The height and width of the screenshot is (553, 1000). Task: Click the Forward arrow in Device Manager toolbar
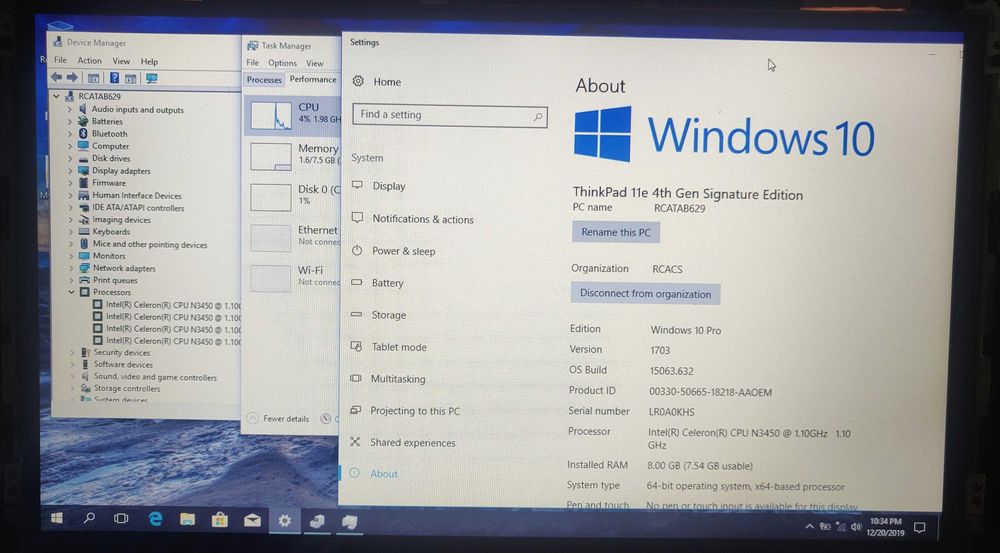tap(72, 78)
